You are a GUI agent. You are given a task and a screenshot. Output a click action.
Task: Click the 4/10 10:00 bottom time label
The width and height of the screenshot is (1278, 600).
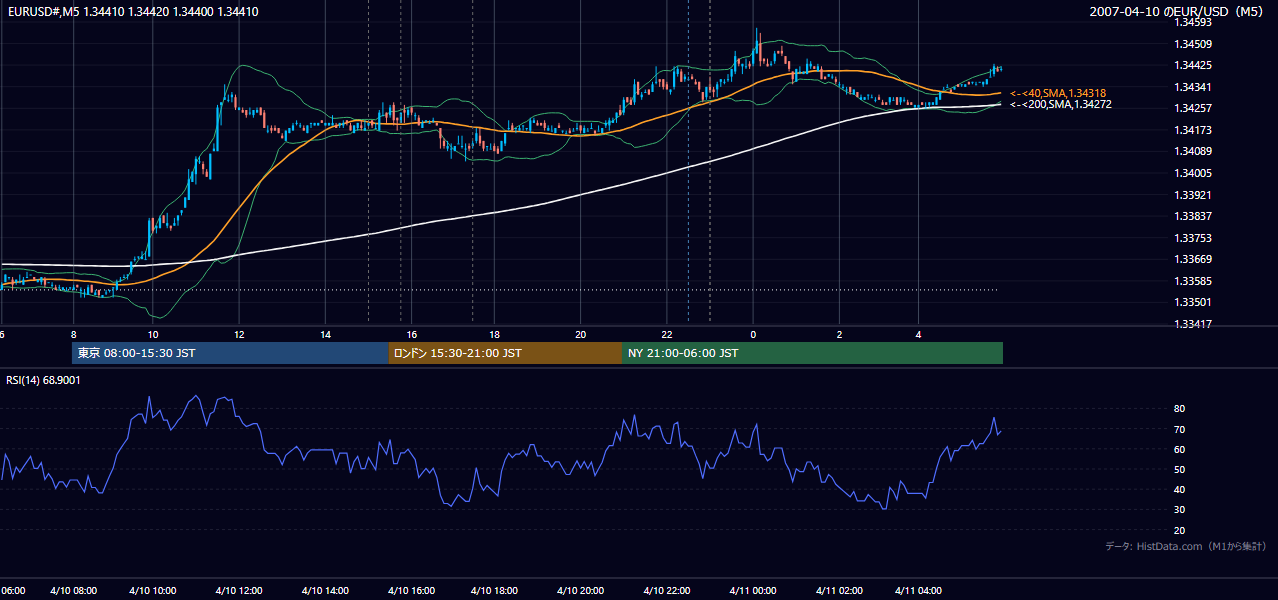coord(152,591)
